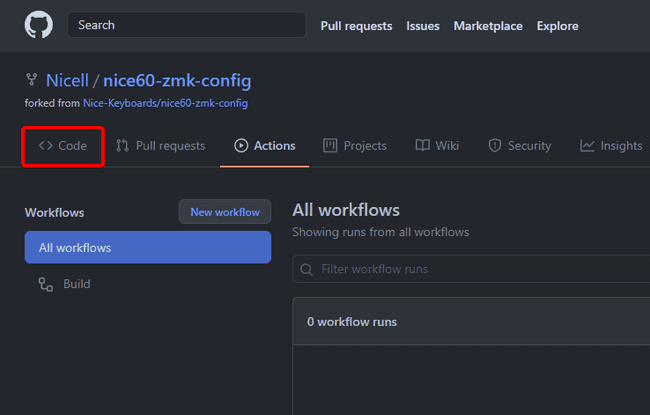Select the Actions tab
This screenshot has height=415, width=650.
click(x=265, y=146)
